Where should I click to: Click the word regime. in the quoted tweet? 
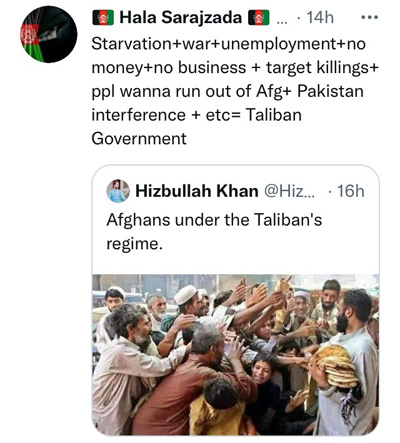point(134,244)
